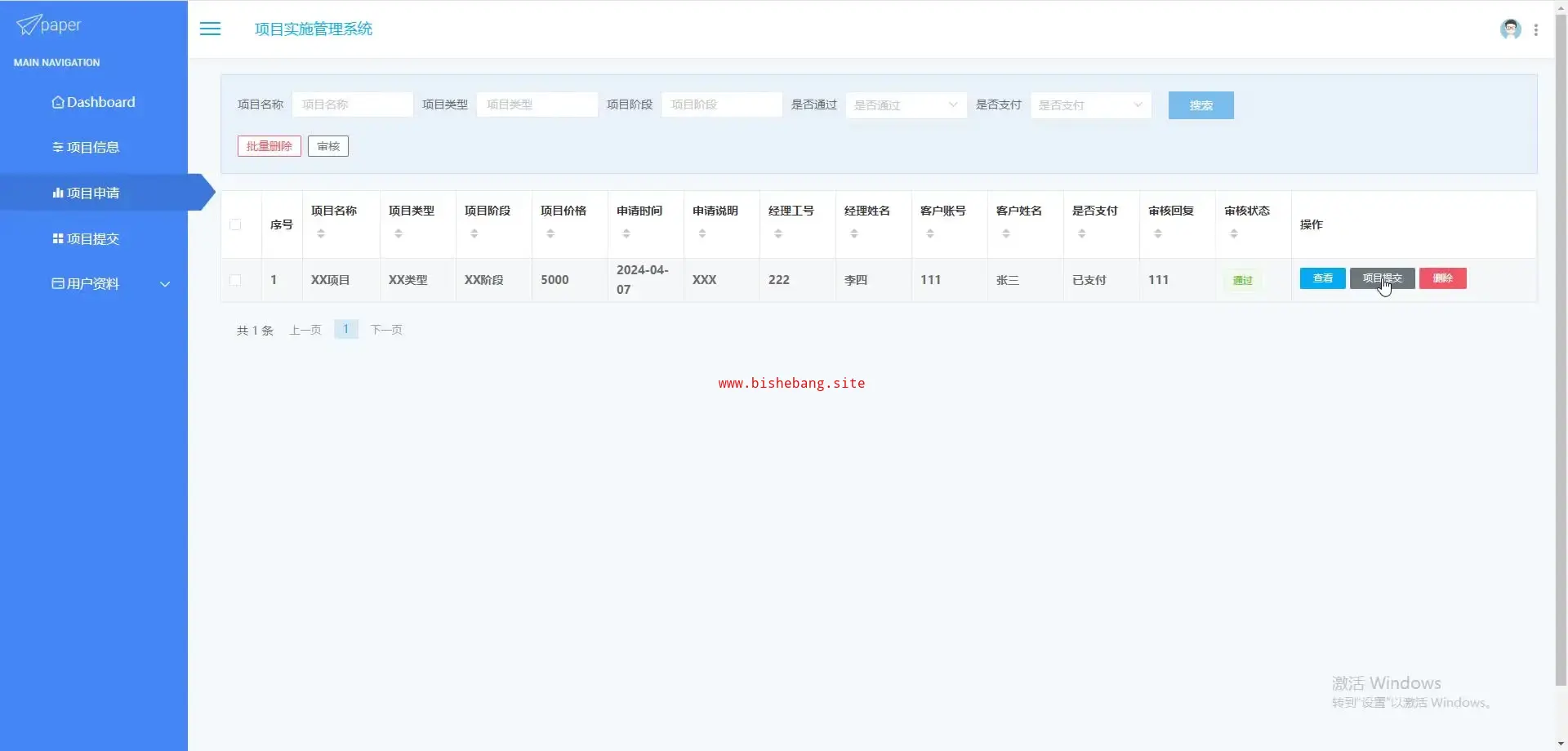Sort by 申请时间 column sort icon
1568x751 pixels.
(626, 234)
